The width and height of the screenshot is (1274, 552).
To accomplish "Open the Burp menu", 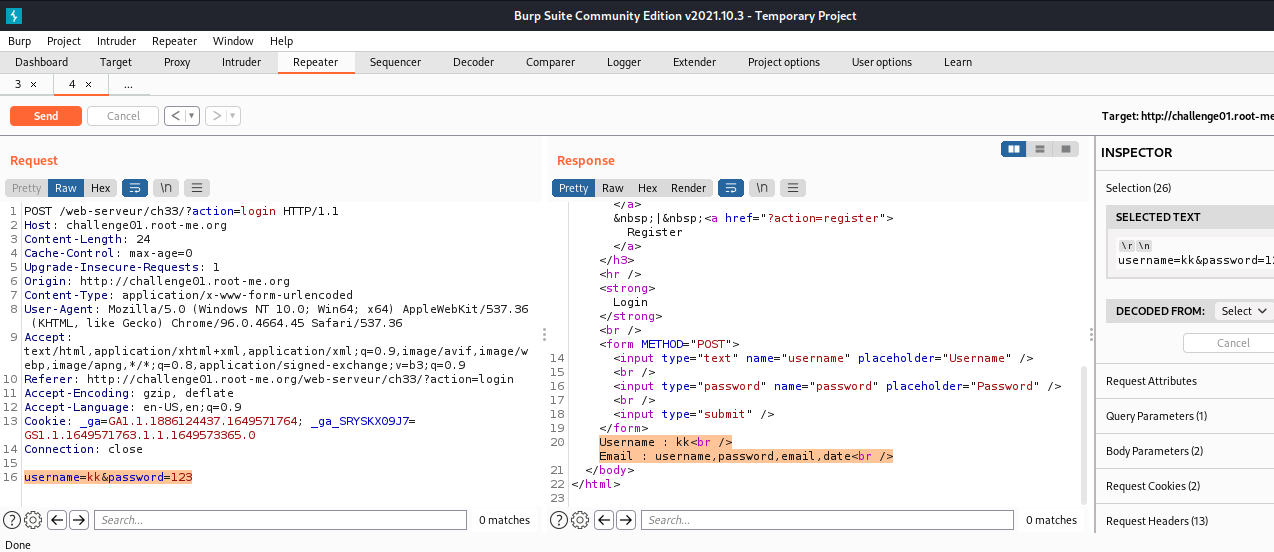I will (x=20, y=41).
